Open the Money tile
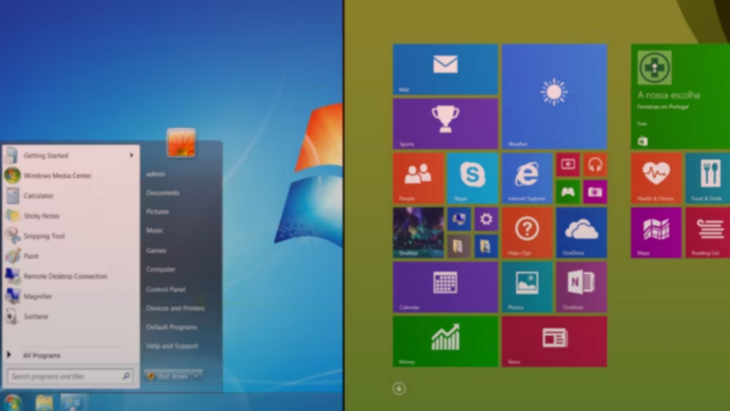The height and width of the screenshot is (411, 730). 445,342
